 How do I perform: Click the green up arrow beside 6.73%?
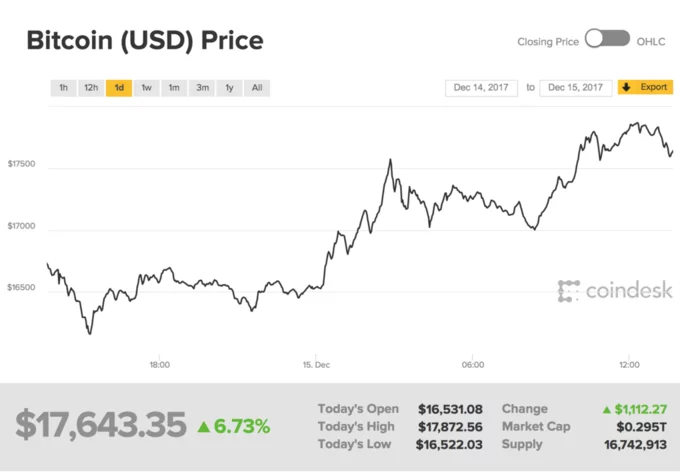pos(203,427)
